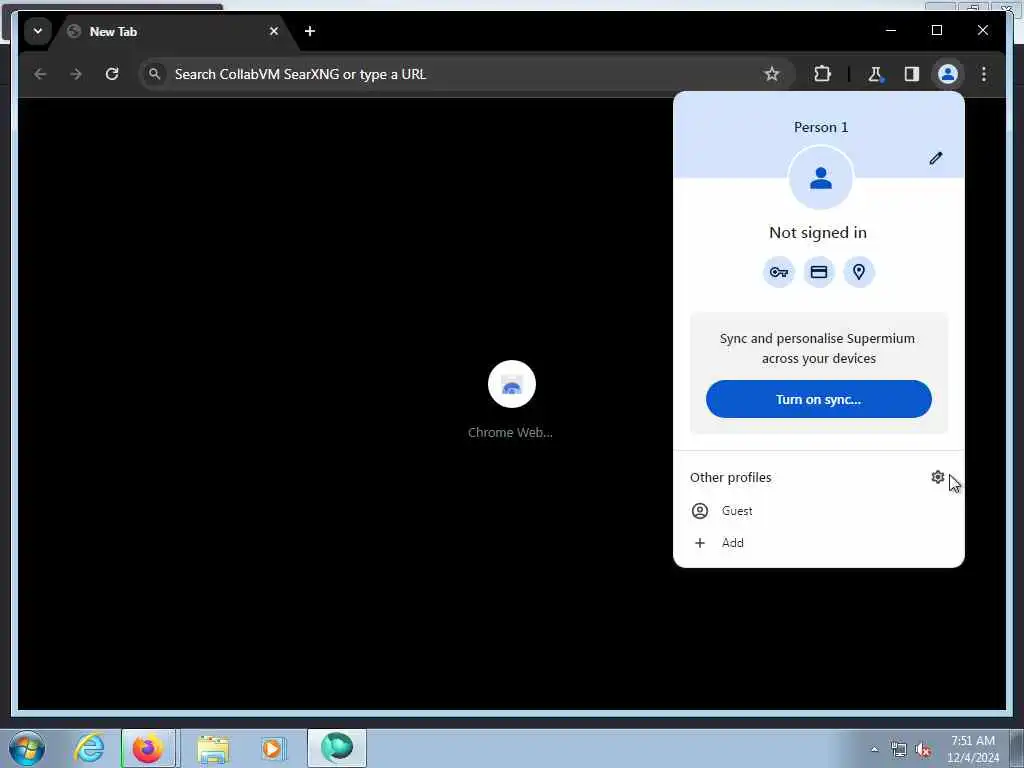Edit profile name with pencil icon
This screenshot has height=768, width=1024.
936,158
